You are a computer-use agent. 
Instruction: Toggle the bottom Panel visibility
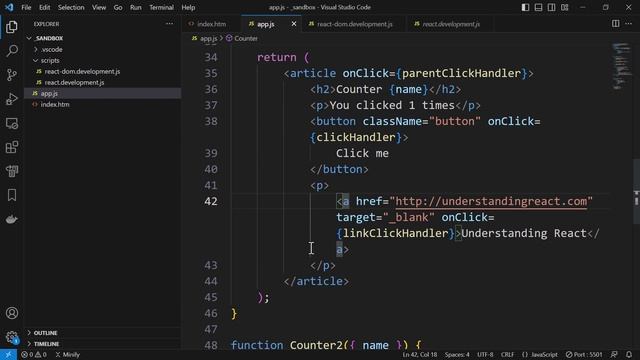click(538, 7)
